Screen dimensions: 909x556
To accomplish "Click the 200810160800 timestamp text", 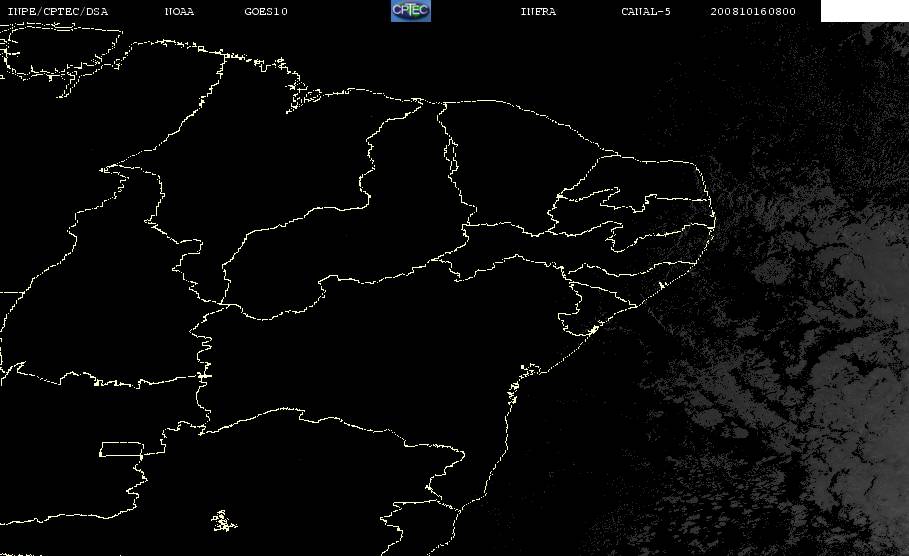I will 752,11.
